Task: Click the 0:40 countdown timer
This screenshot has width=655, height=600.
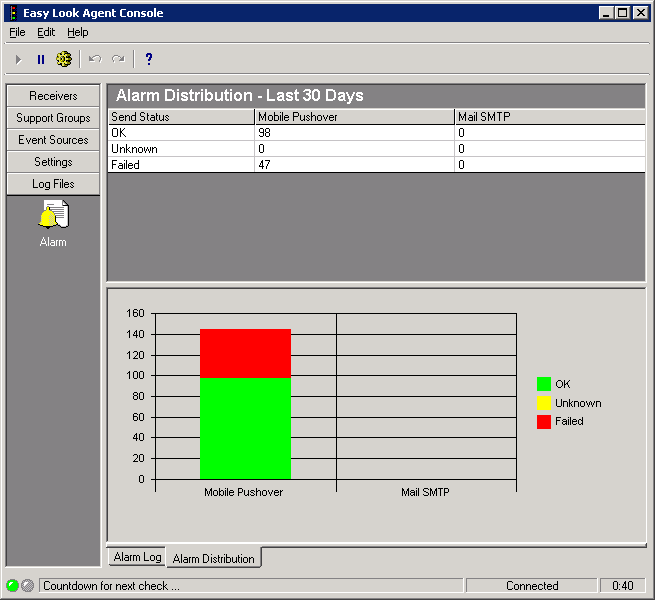Action: (622, 586)
